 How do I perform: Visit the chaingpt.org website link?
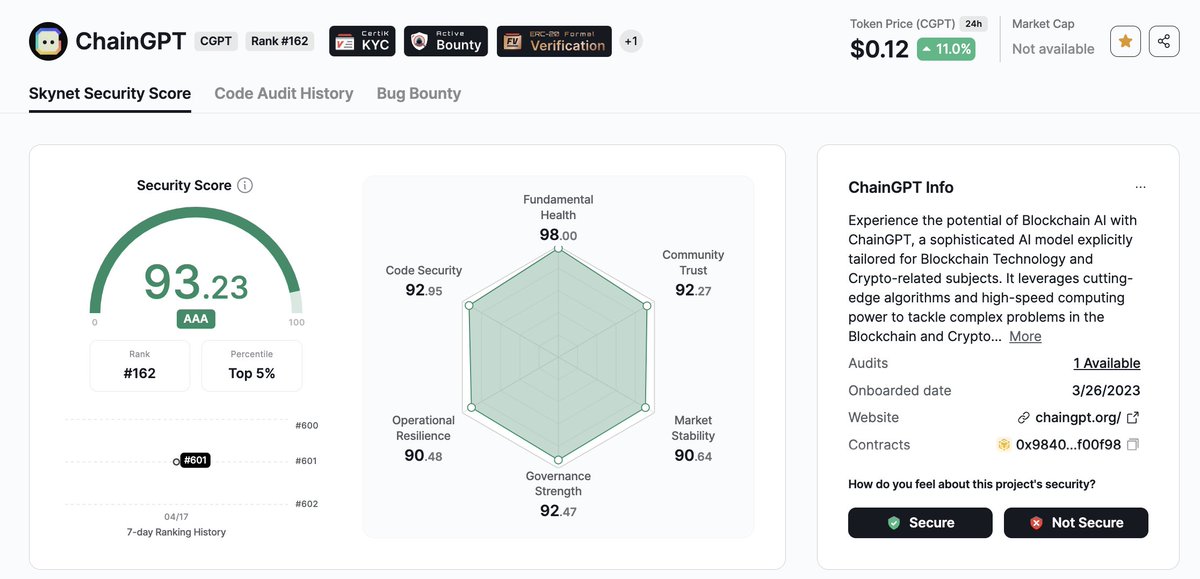click(x=1078, y=418)
